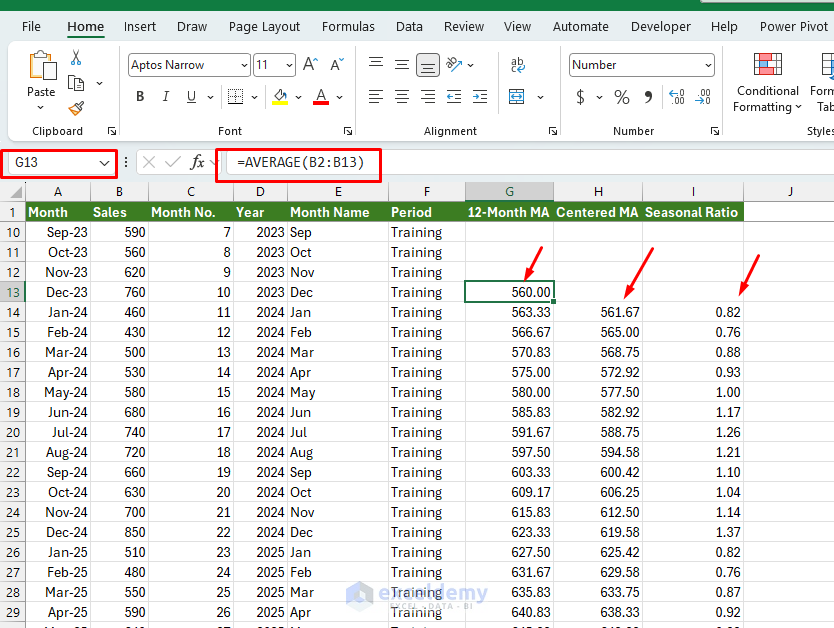Open the Power Pivot tab

[x=794, y=27]
